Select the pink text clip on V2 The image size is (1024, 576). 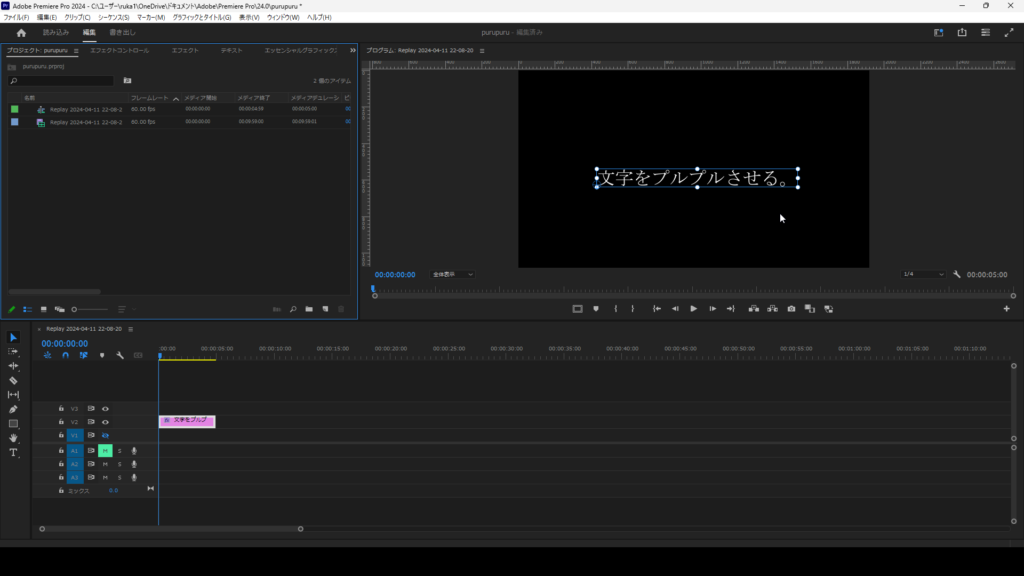(x=187, y=421)
